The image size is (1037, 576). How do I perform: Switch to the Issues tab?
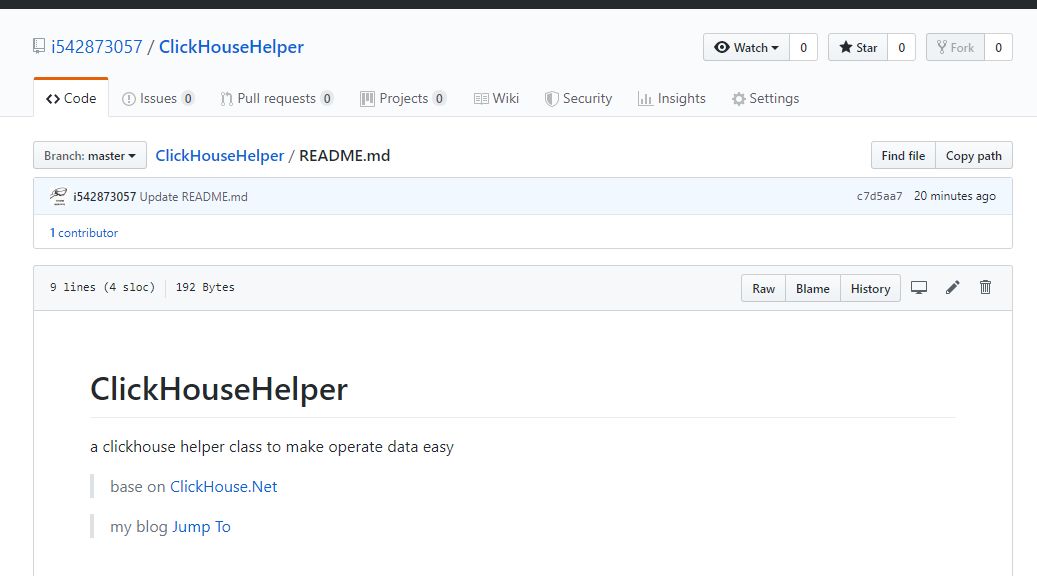click(x=158, y=98)
